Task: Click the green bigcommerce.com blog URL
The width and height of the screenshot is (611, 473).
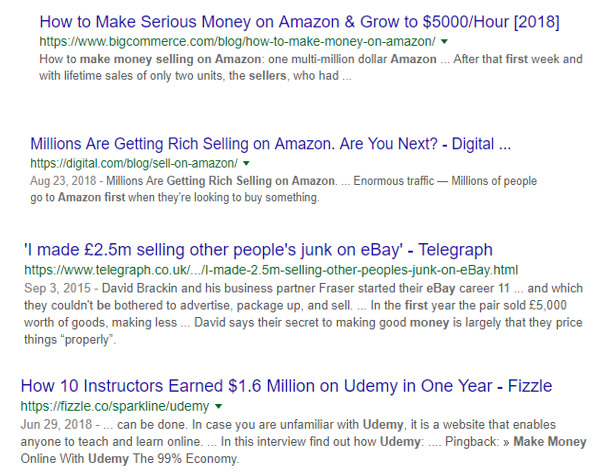Action: pos(237,41)
